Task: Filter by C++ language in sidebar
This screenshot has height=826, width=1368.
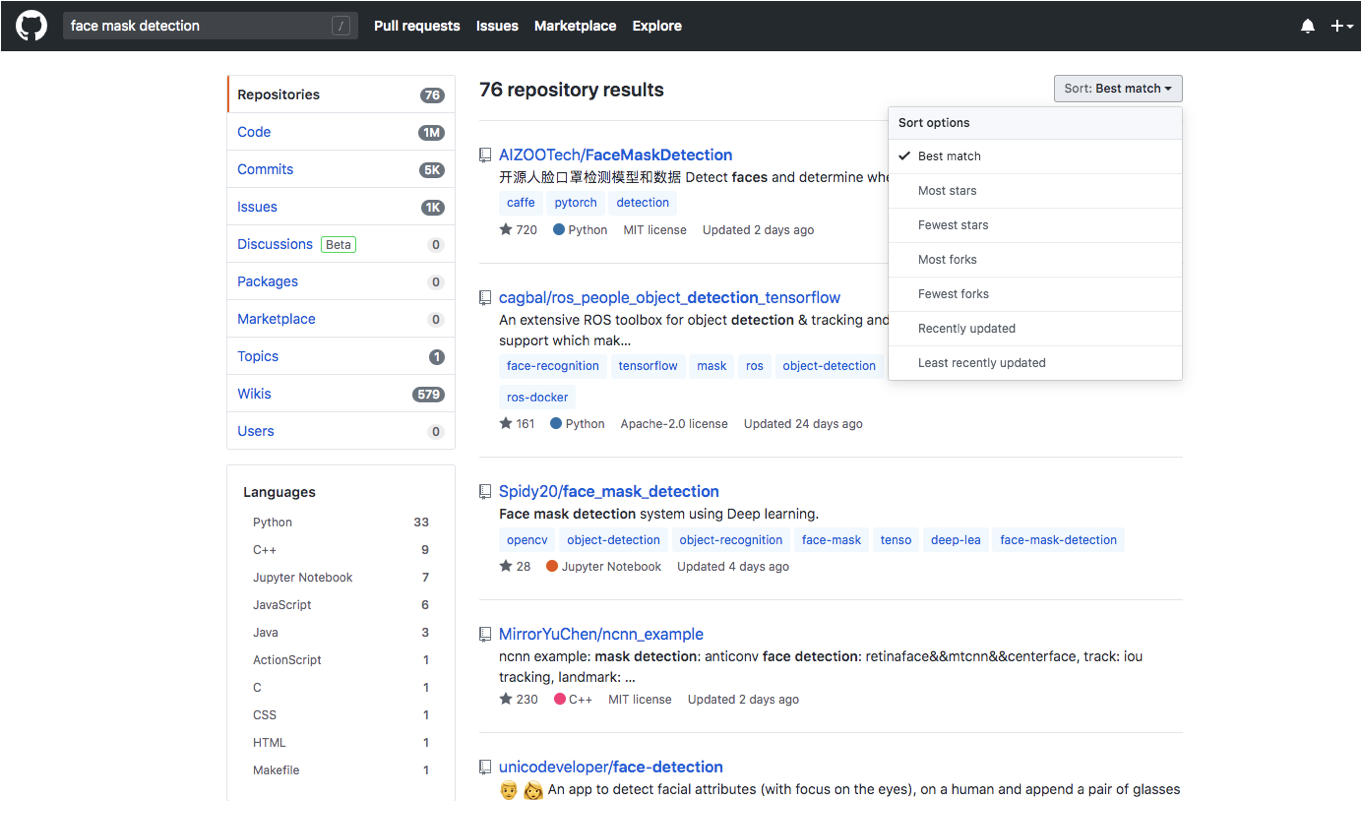Action: (341, 550)
